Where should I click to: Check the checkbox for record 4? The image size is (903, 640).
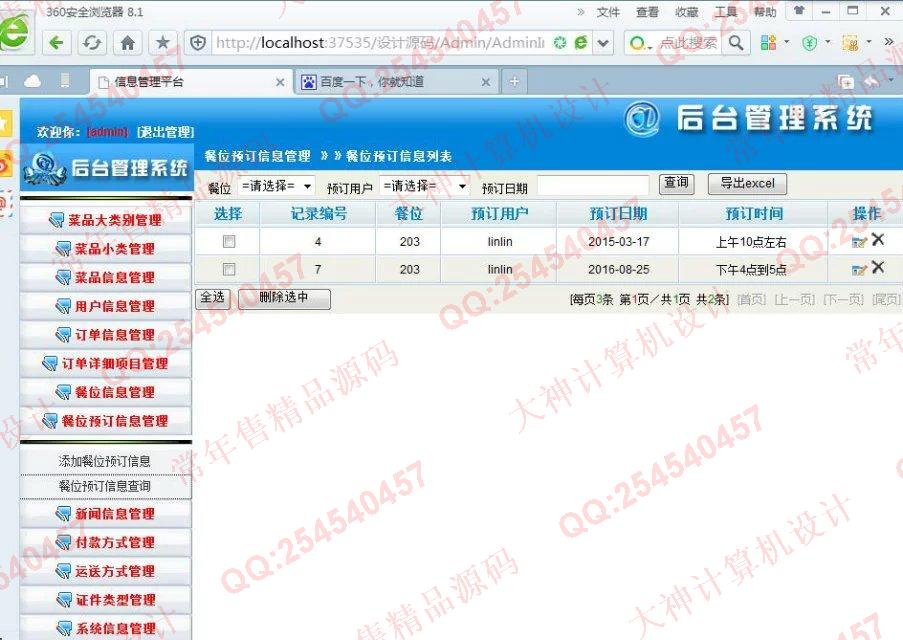(x=229, y=241)
